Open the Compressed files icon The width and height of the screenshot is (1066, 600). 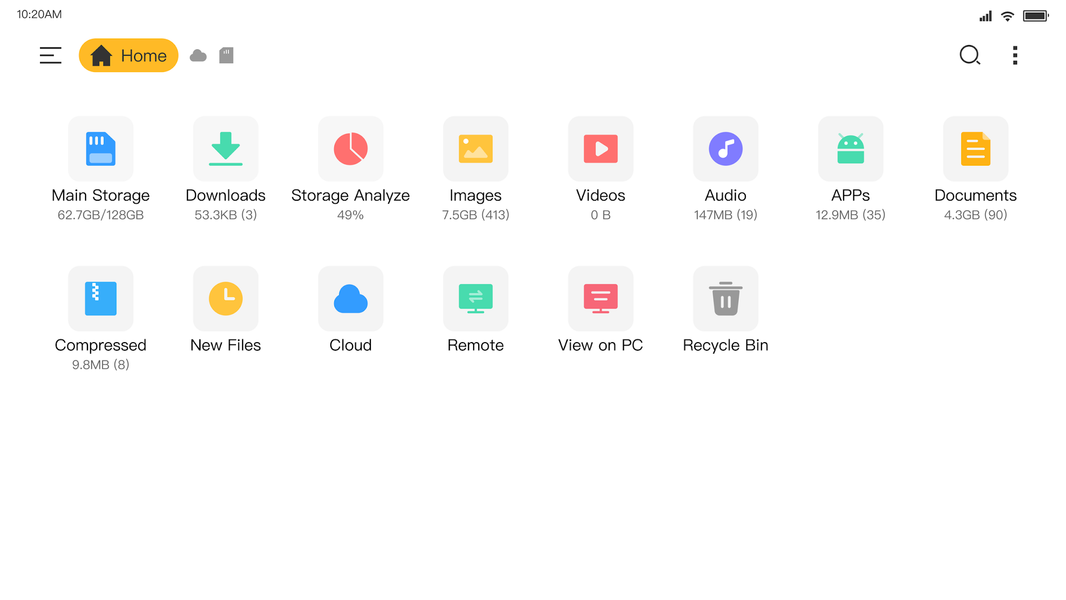[x=100, y=298]
